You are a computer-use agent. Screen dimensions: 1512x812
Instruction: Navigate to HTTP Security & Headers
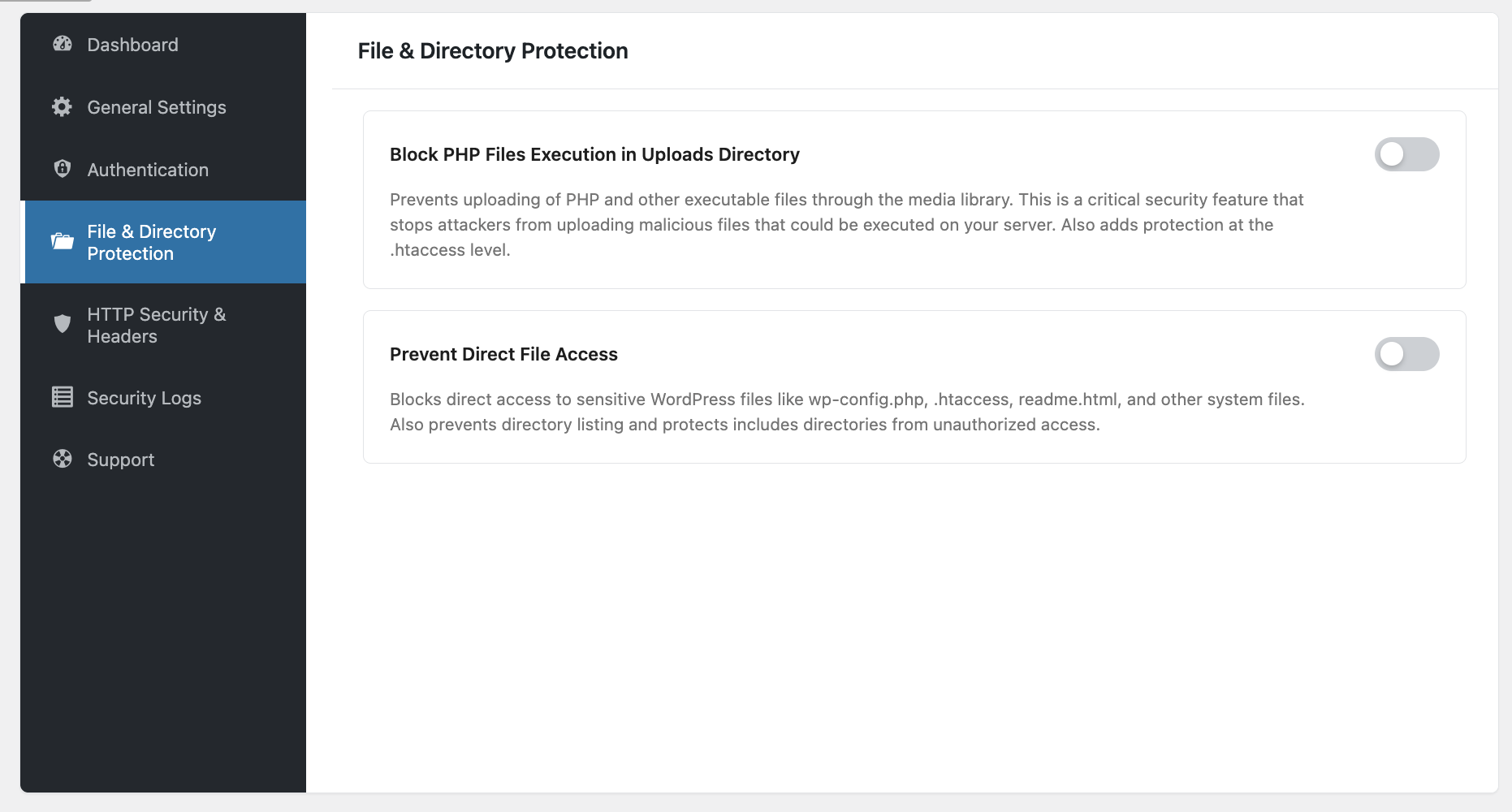point(157,326)
